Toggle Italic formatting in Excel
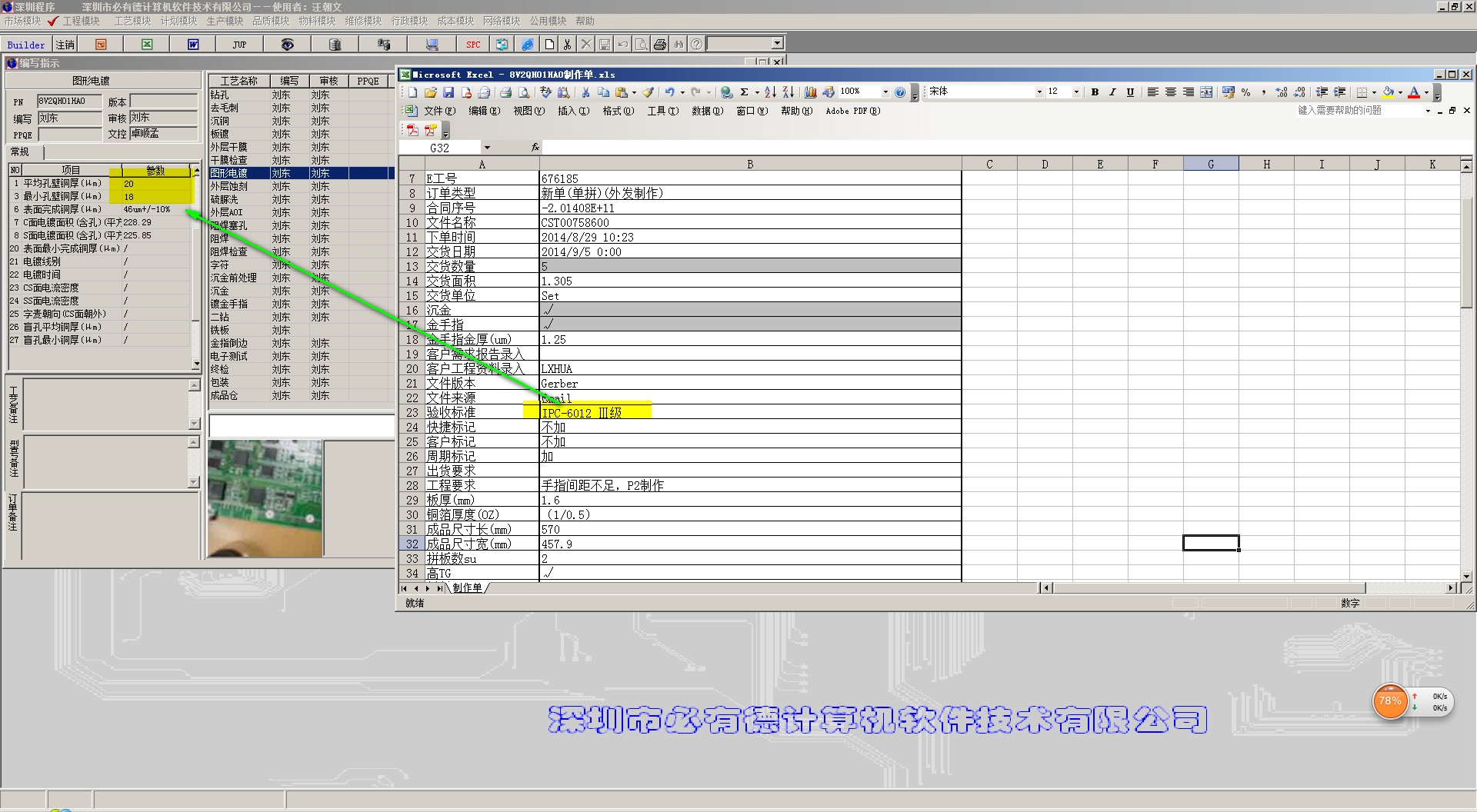The width and height of the screenshot is (1477, 812). (1112, 92)
